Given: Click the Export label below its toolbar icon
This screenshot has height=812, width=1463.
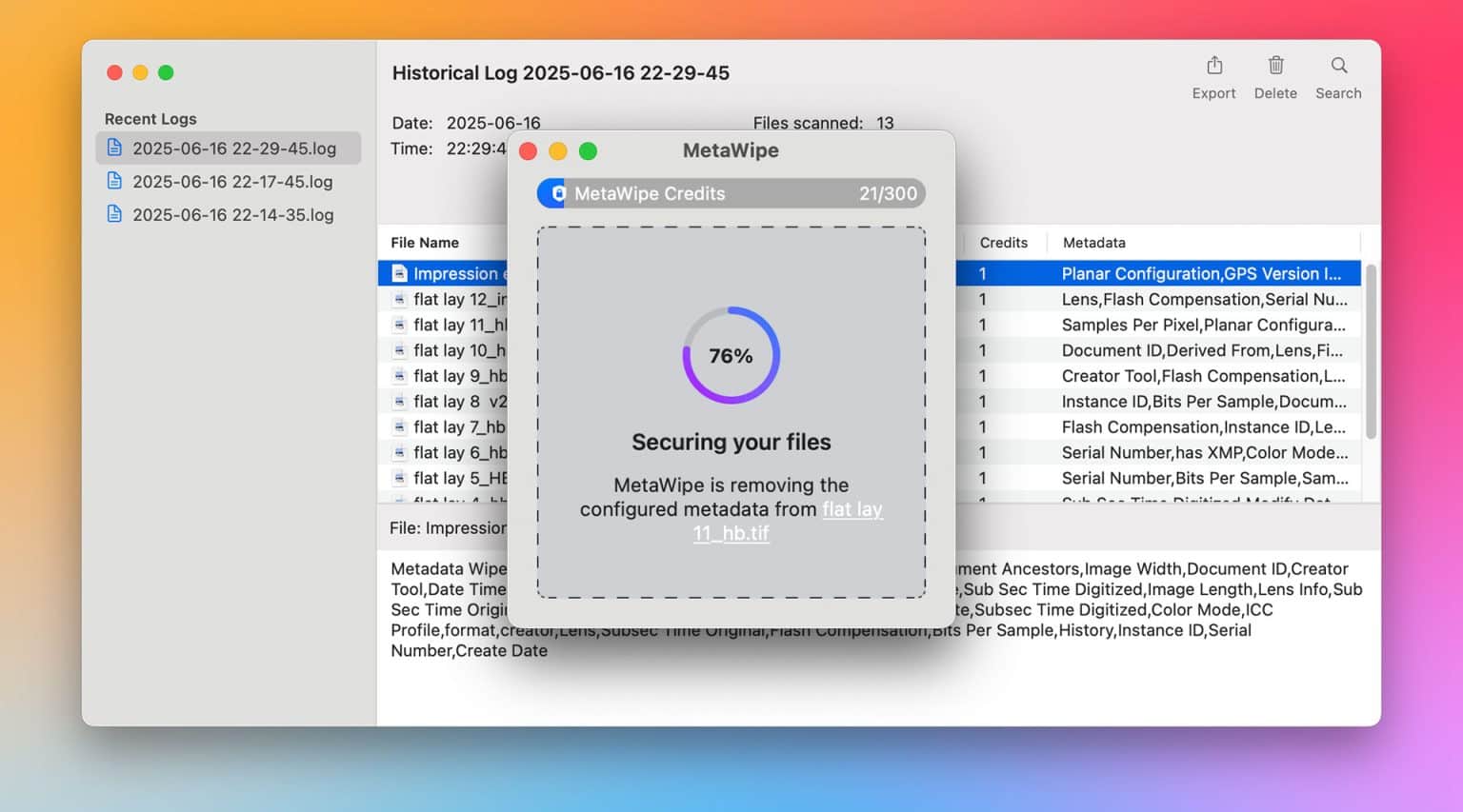Looking at the screenshot, I should 1213,92.
